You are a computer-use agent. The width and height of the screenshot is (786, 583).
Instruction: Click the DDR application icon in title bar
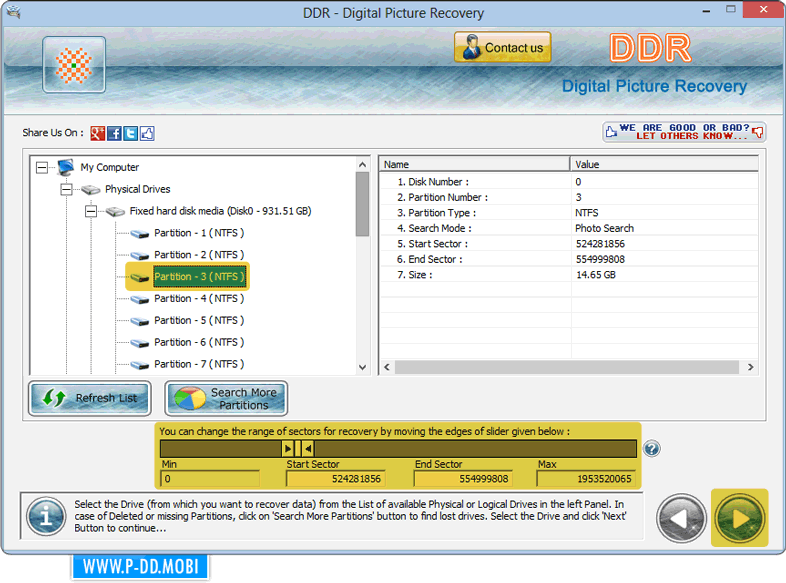(x=14, y=12)
